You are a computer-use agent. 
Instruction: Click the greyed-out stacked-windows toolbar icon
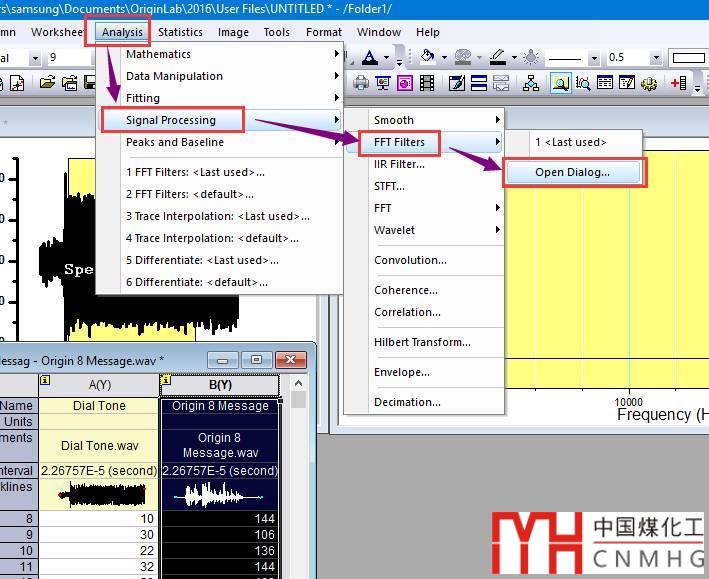pyautogui.click(x=501, y=84)
